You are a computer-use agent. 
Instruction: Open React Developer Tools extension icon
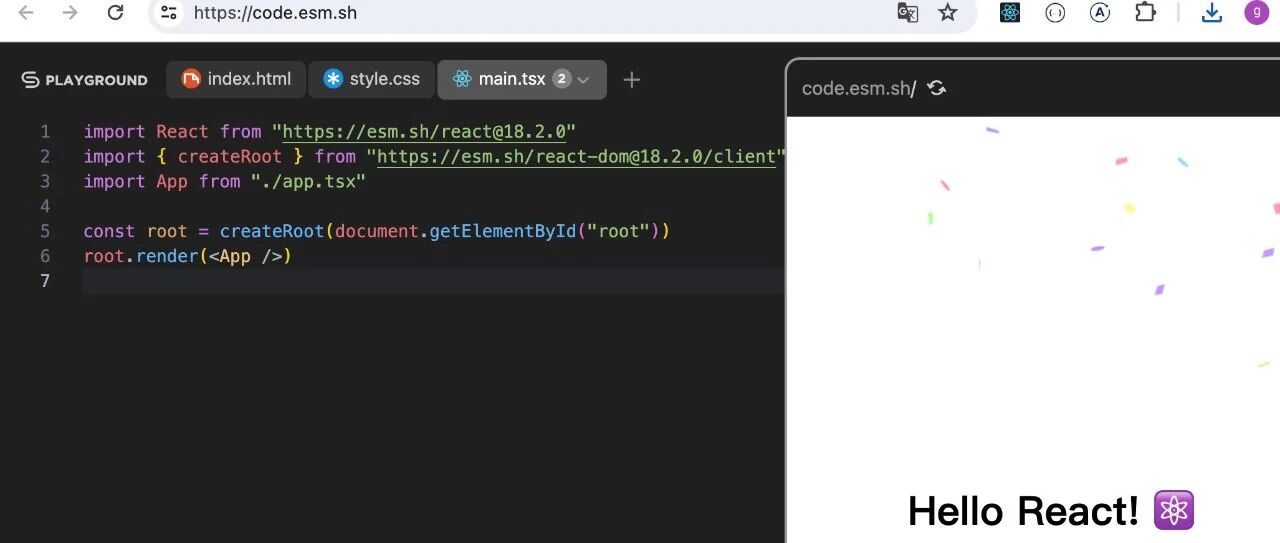[1010, 13]
